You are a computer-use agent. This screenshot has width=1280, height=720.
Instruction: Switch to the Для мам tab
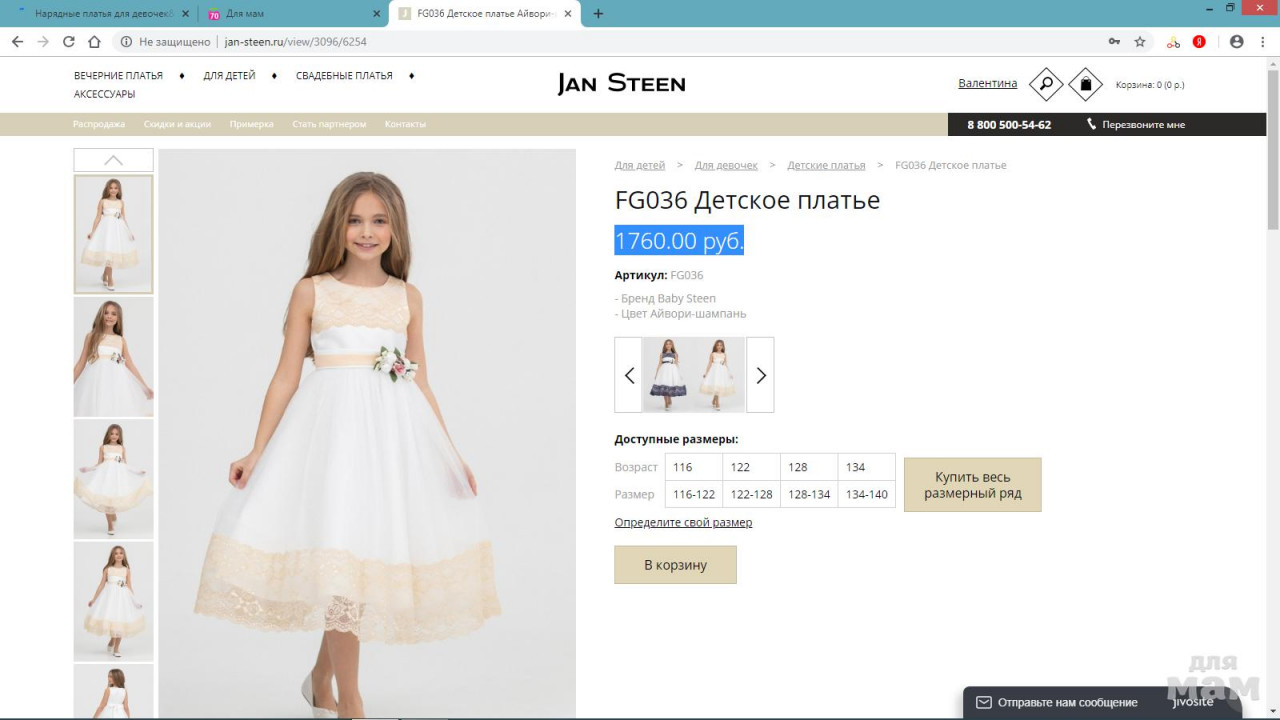[290, 14]
